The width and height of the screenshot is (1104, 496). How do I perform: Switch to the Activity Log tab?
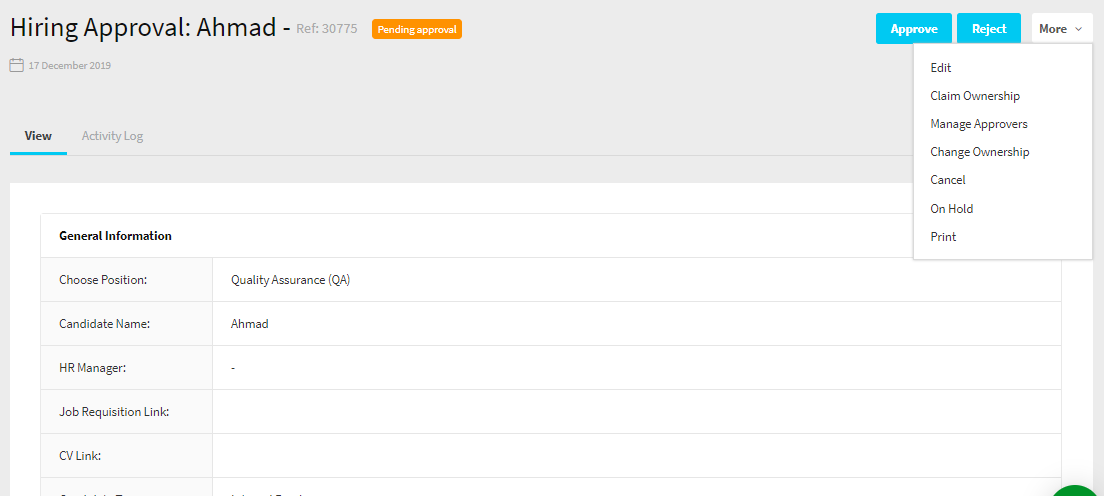point(112,136)
